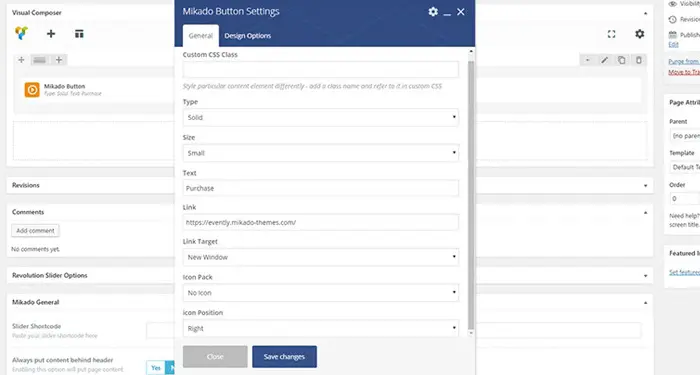
Task: Edit row using the pencil icon
Action: pyautogui.click(x=604, y=60)
